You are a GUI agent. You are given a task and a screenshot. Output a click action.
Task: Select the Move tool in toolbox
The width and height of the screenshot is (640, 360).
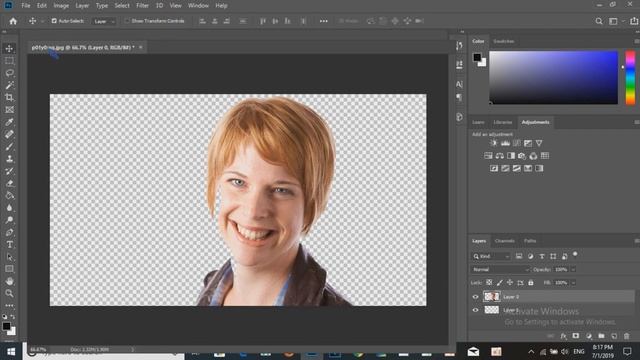(9, 49)
